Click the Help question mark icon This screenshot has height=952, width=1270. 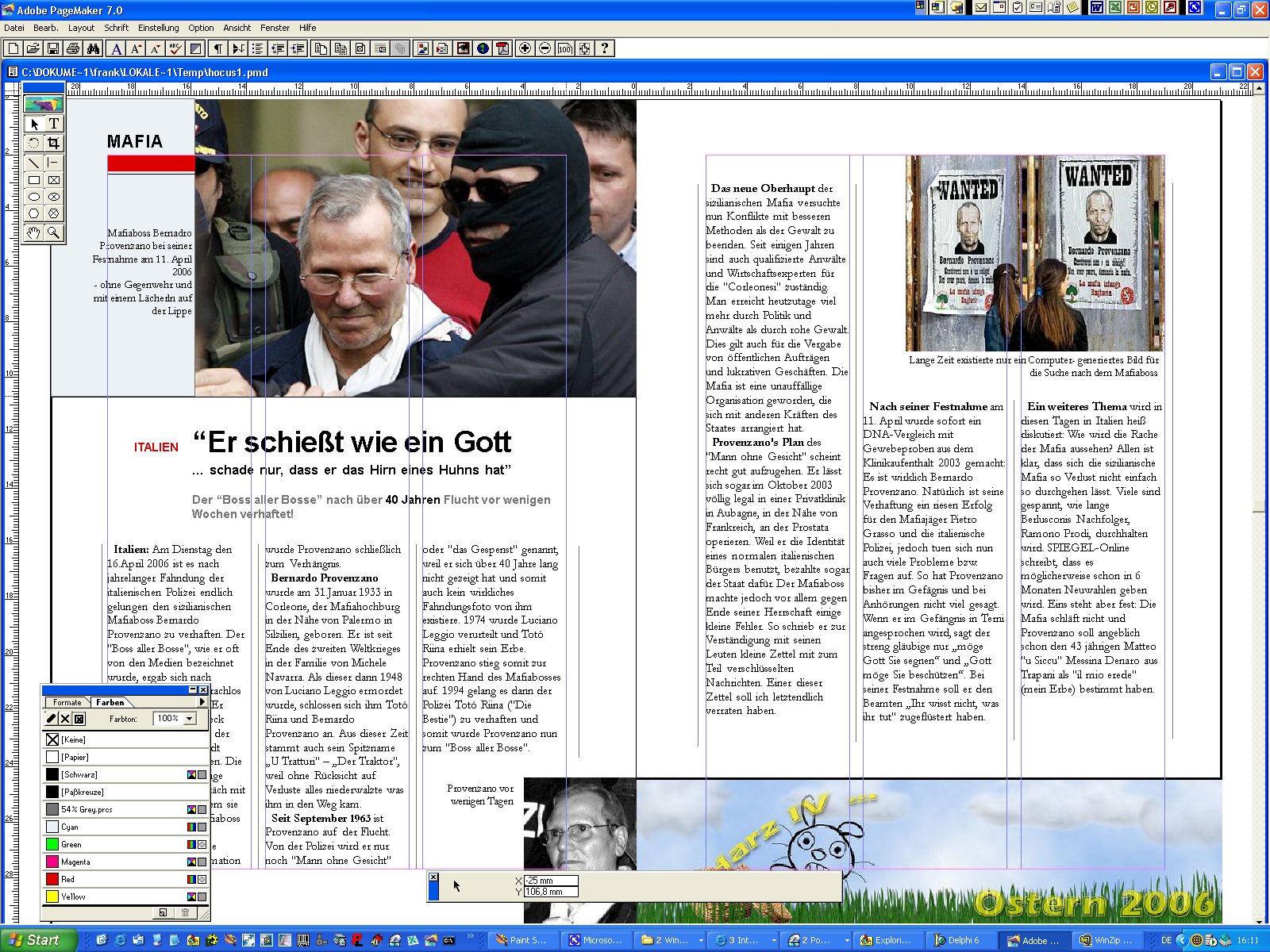coord(605,48)
